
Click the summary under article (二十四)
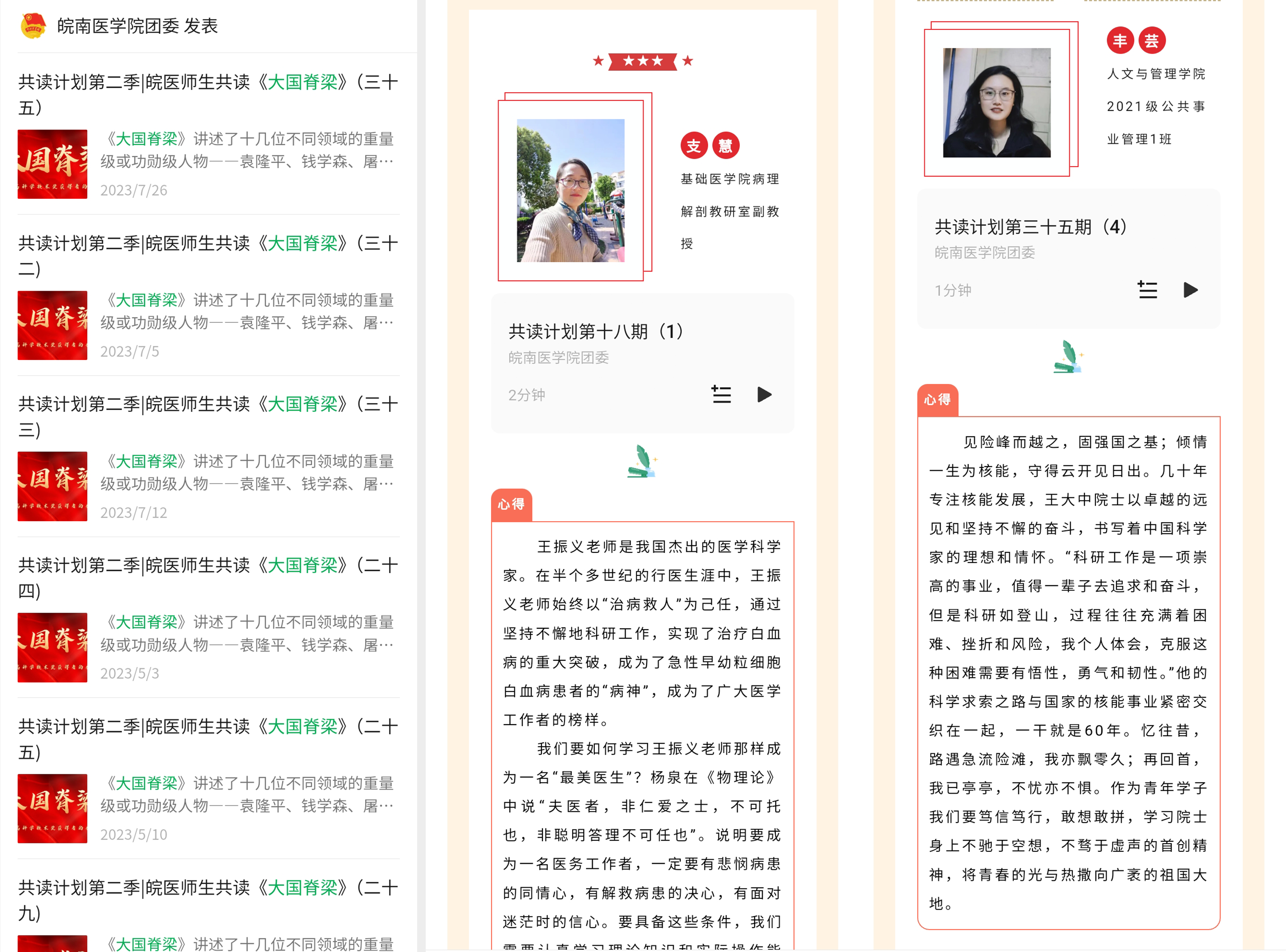pos(248,634)
